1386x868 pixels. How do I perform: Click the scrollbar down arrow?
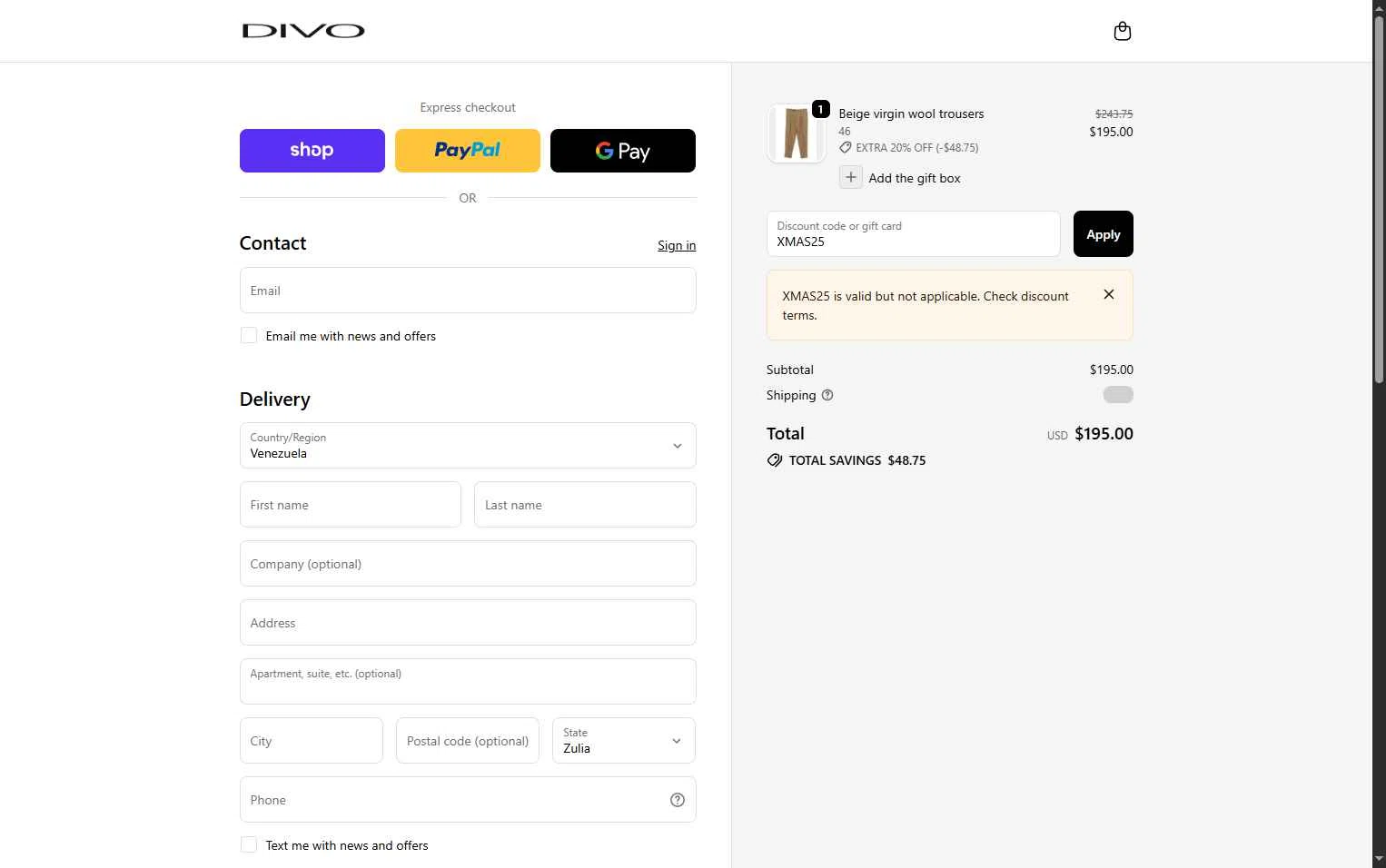1379,859
